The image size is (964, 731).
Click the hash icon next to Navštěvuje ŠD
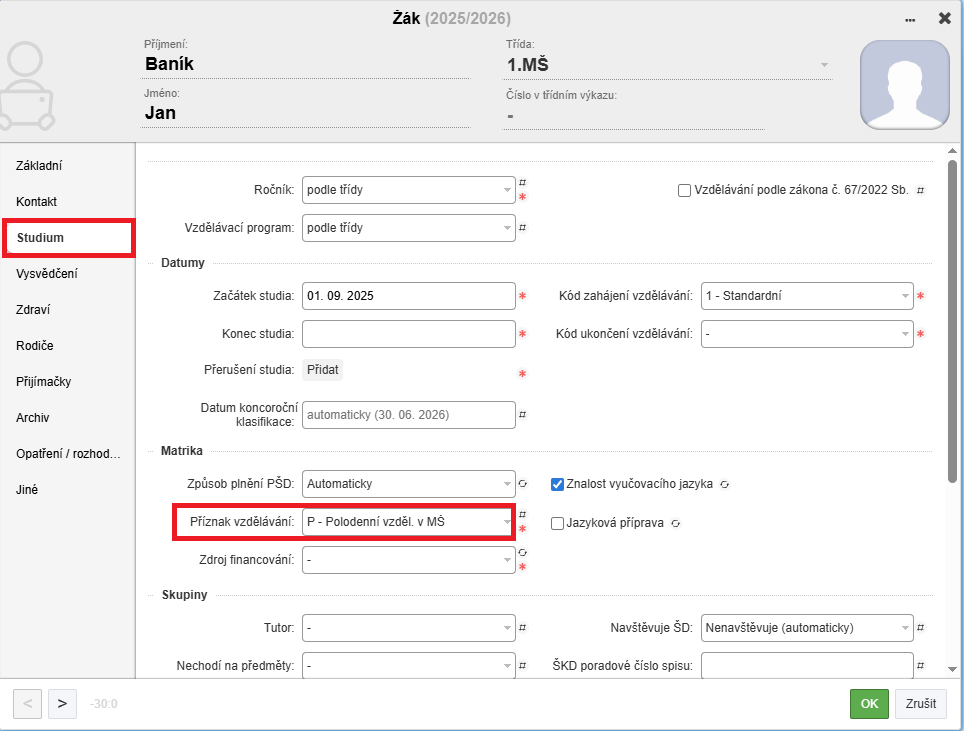tap(920, 628)
